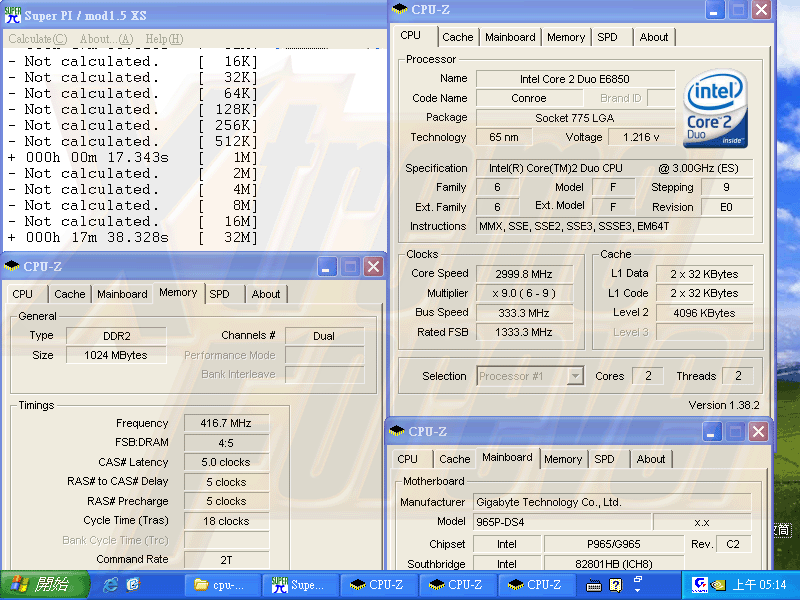
Task: Click the language bar help icon
Action: 616,585
